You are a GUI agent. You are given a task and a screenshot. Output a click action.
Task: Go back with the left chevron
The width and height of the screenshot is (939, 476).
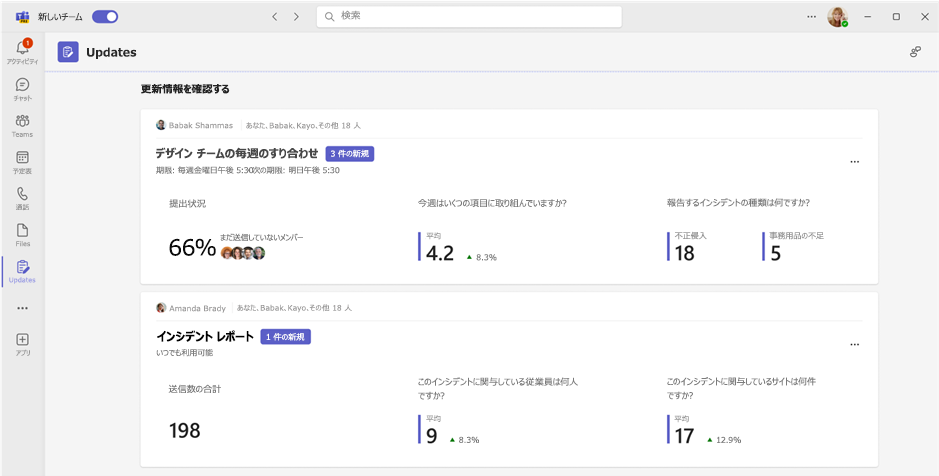click(275, 17)
